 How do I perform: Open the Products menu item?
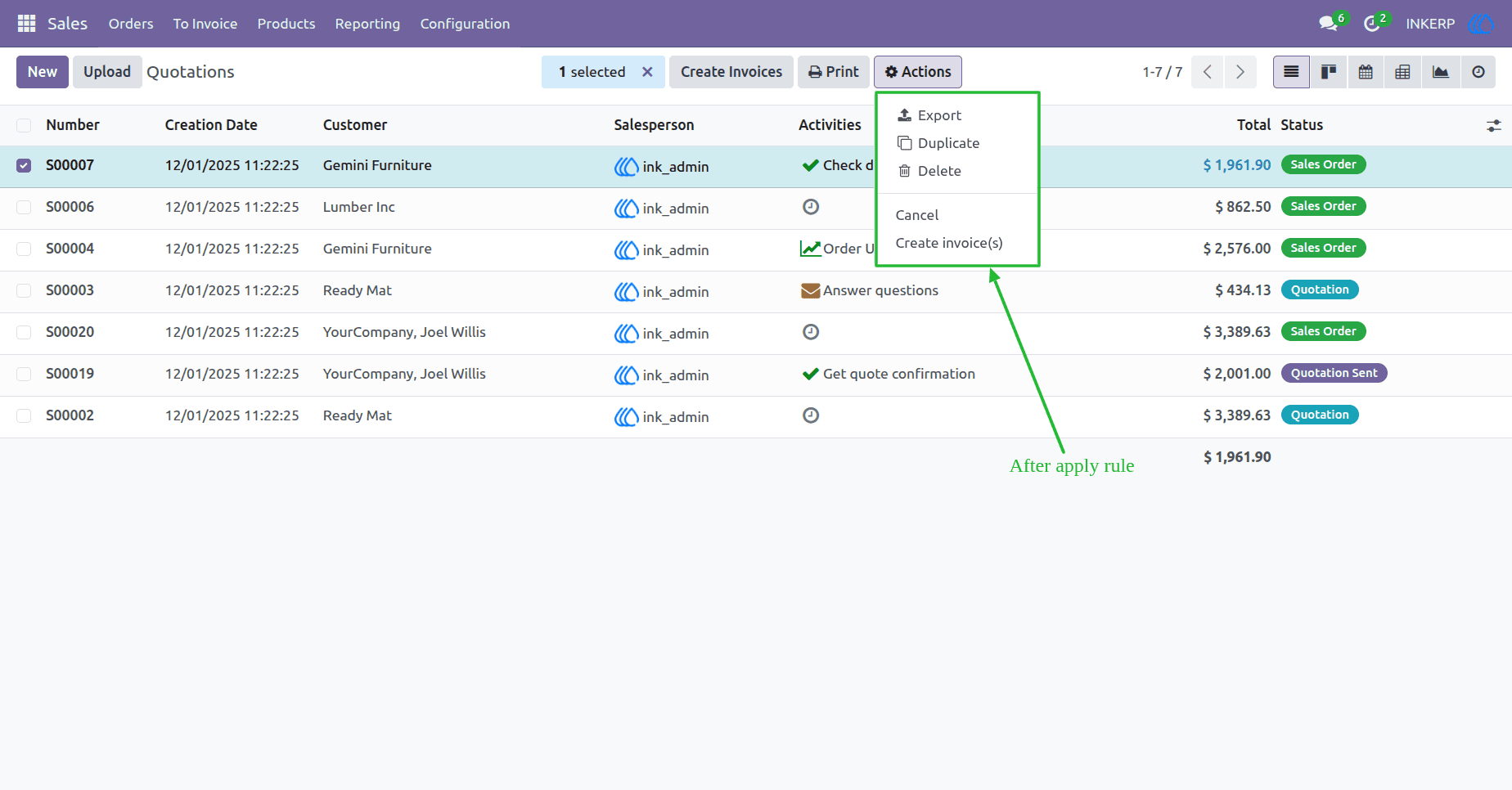tap(286, 24)
